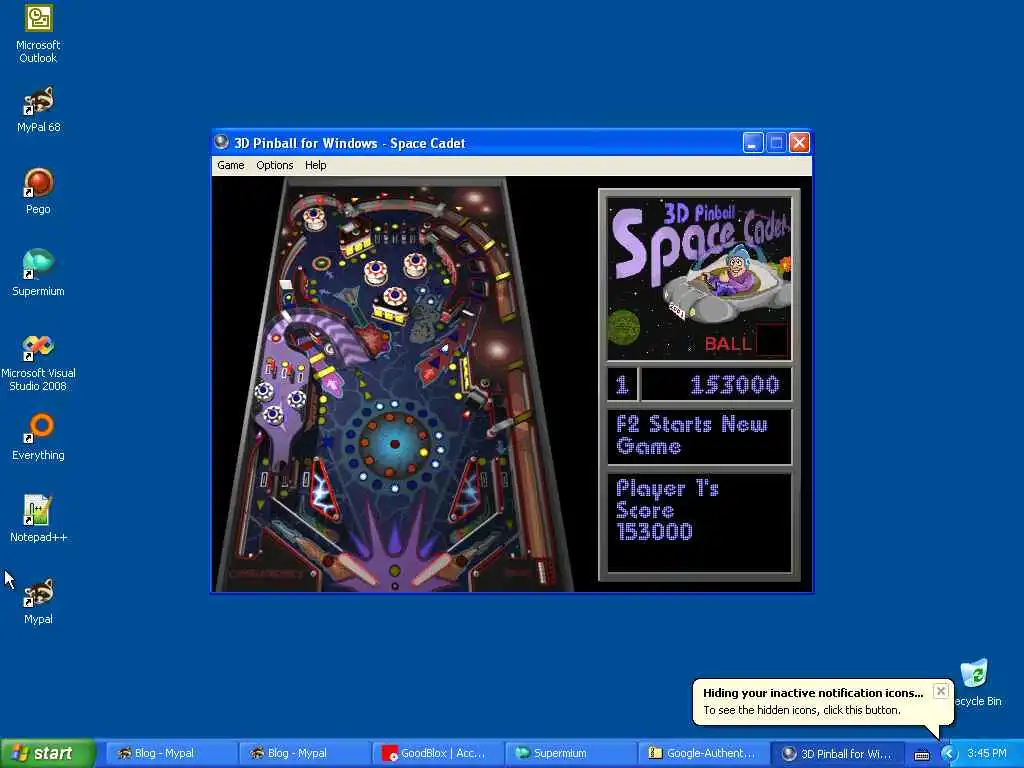
Task: Select the Notepad++ desktop icon
Action: [x=38, y=519]
